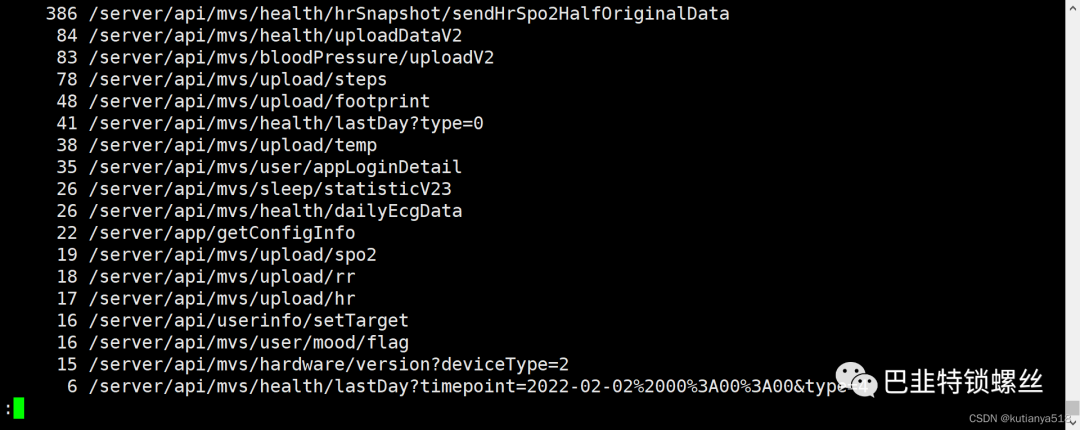Click the green terminal cursor block
This screenshot has width=1080, height=430.
pos(19,408)
